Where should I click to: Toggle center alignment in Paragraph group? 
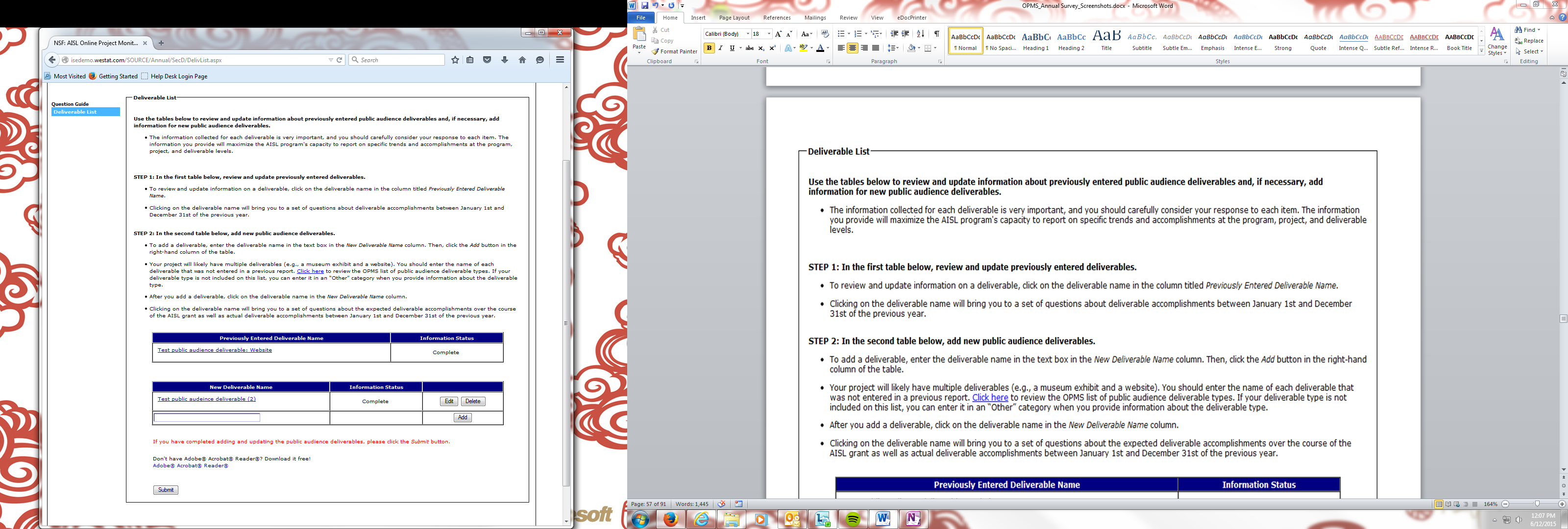tap(852, 48)
